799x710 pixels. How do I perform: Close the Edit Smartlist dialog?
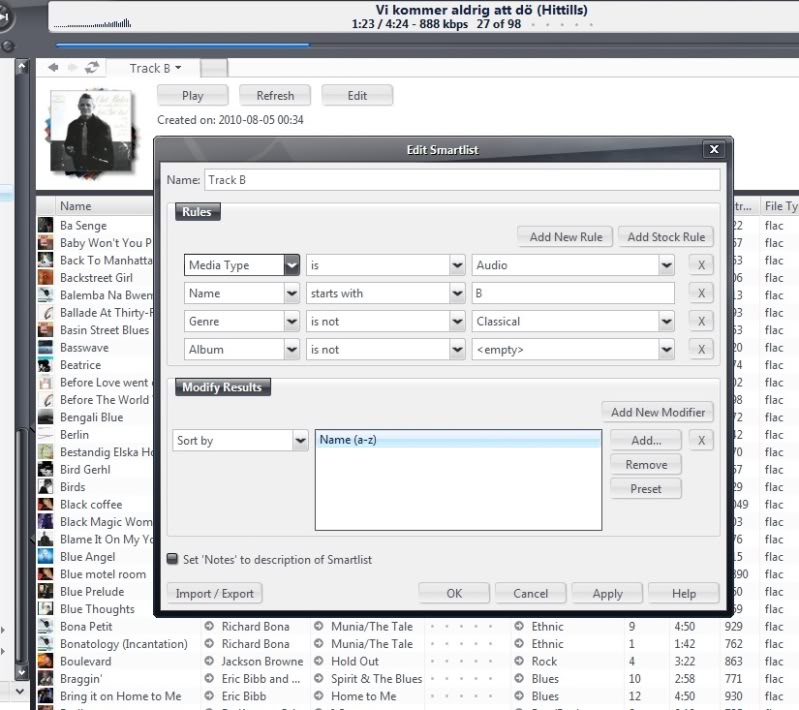coord(714,149)
